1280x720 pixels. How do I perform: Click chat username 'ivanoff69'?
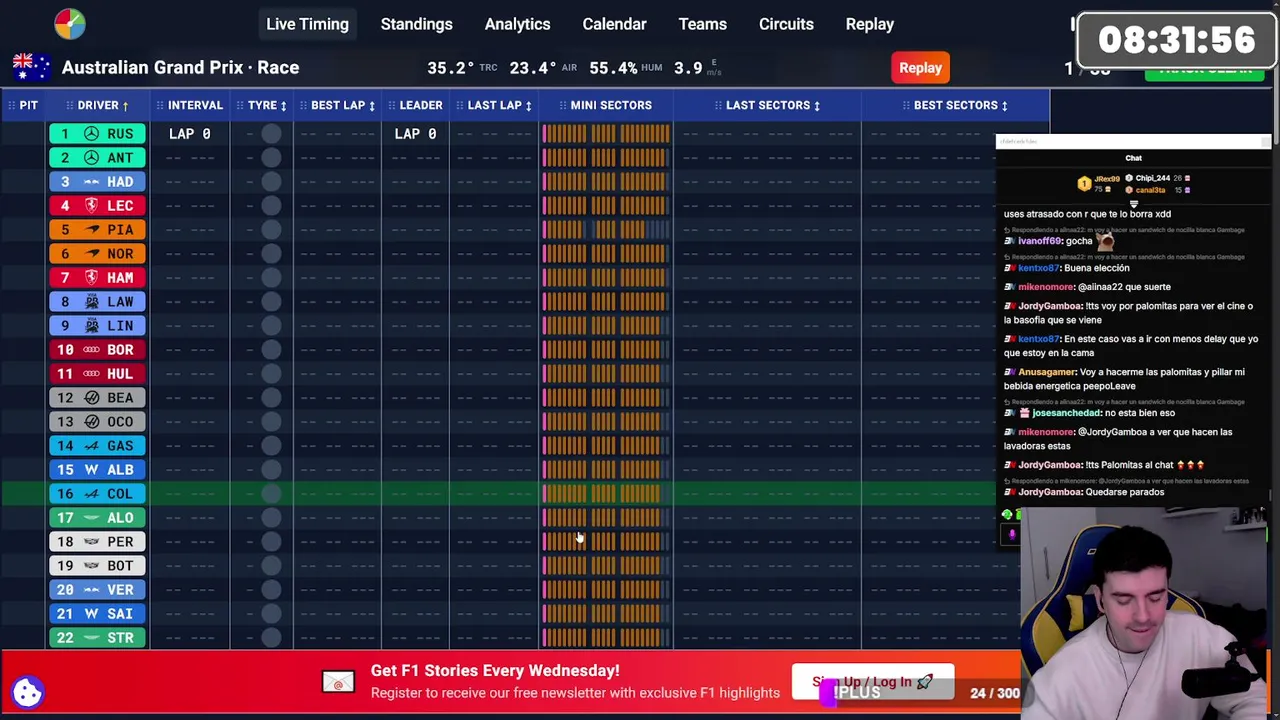click(x=1038, y=241)
